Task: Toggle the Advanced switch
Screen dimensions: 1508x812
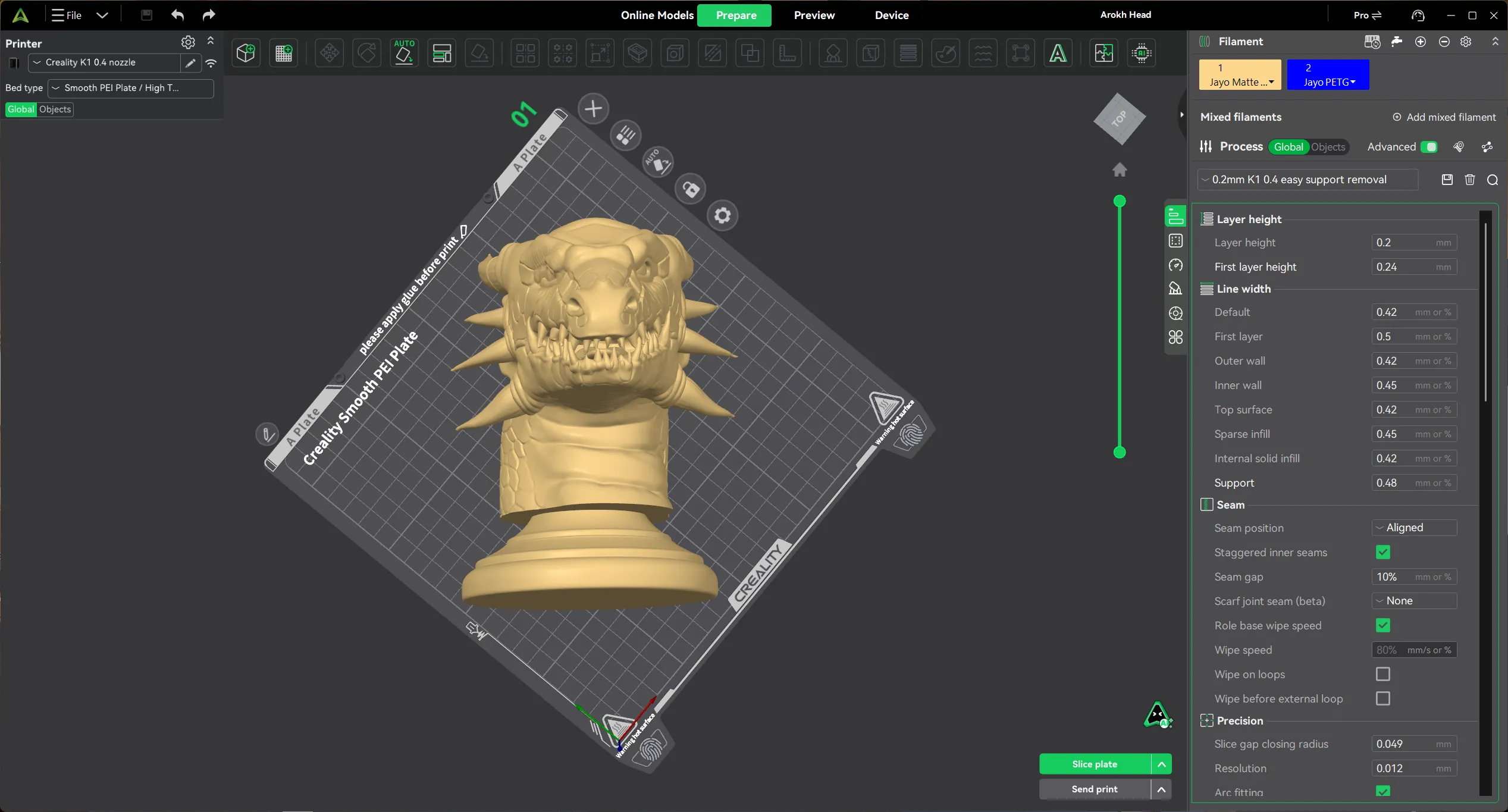Action: 1429,147
